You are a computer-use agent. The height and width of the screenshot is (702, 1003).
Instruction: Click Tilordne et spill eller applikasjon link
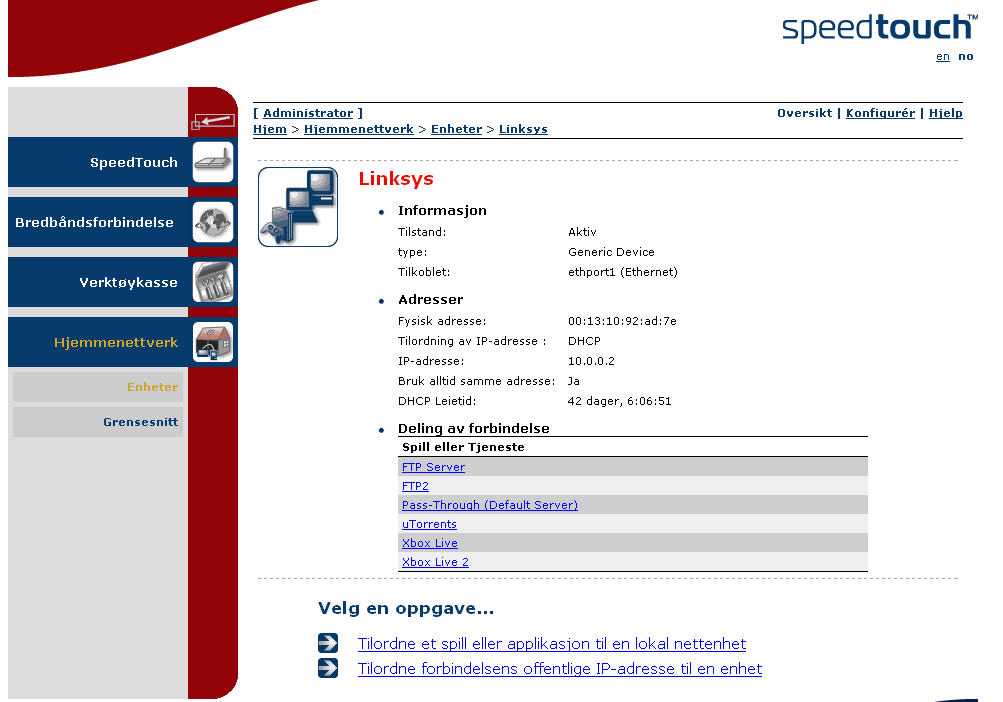coord(551,643)
